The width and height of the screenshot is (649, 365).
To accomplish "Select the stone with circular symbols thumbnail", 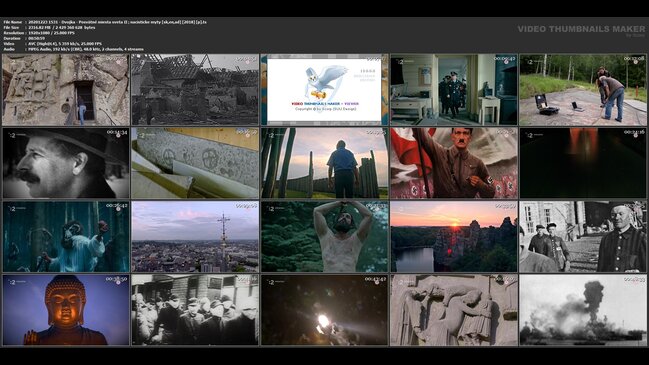I will 195,163.
